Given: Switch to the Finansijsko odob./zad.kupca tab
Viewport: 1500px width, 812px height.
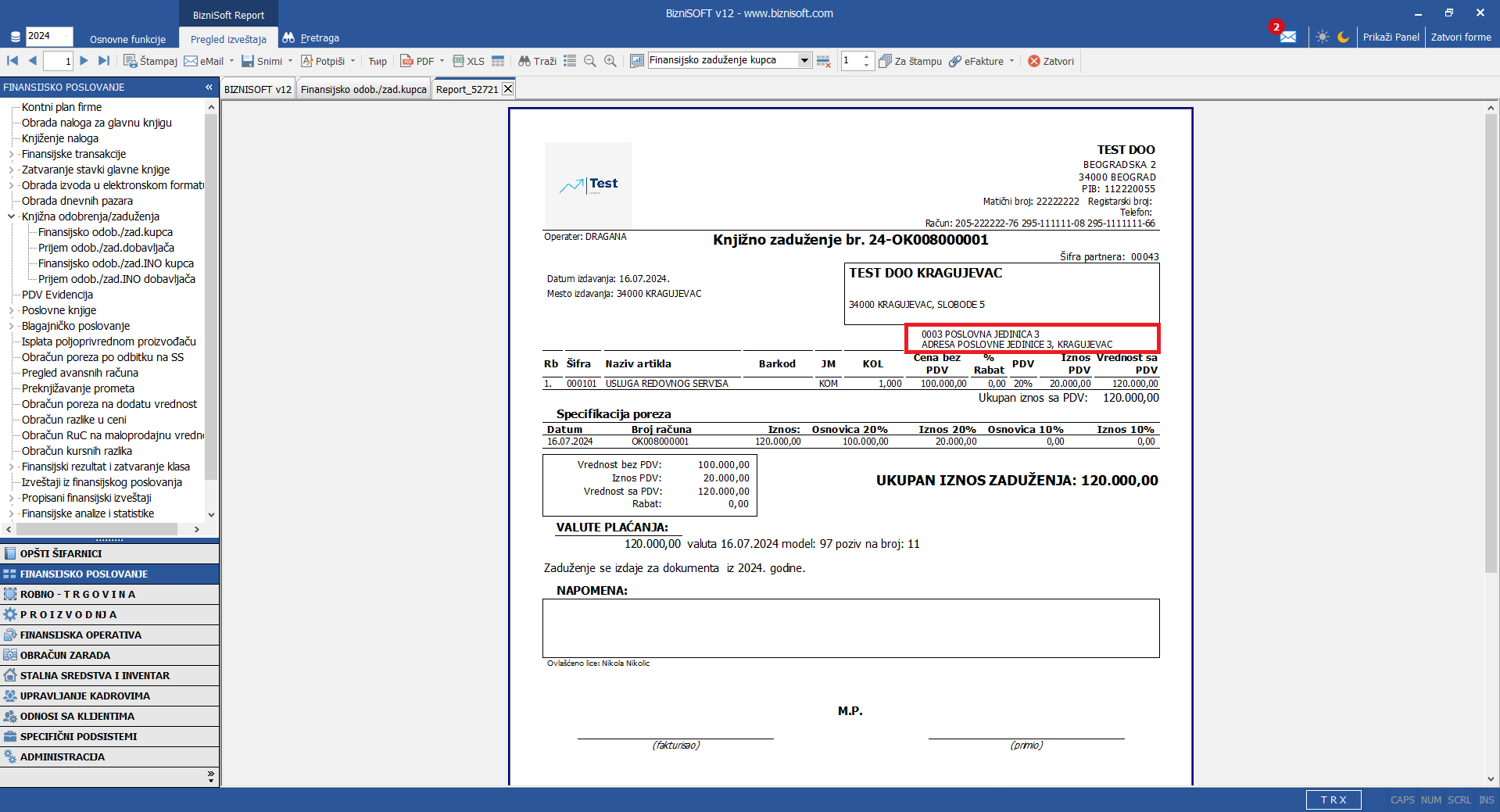Looking at the screenshot, I should coord(363,89).
